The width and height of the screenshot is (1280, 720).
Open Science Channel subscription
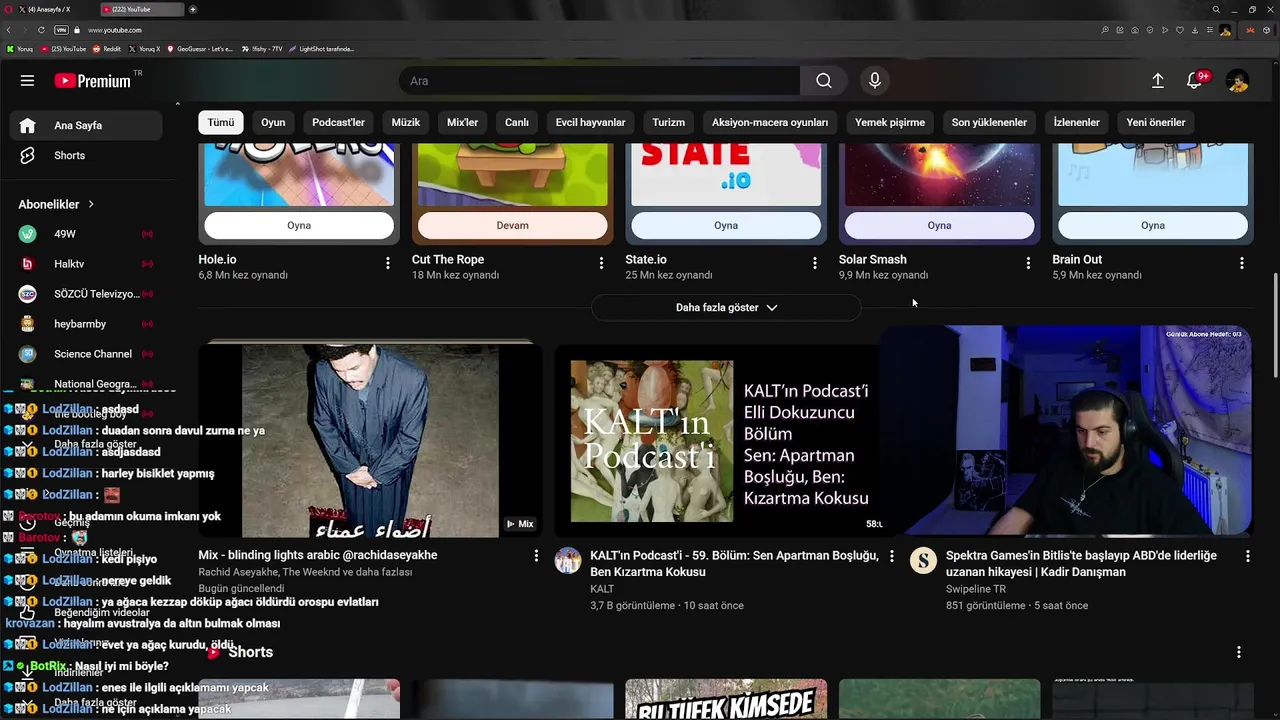point(86,354)
